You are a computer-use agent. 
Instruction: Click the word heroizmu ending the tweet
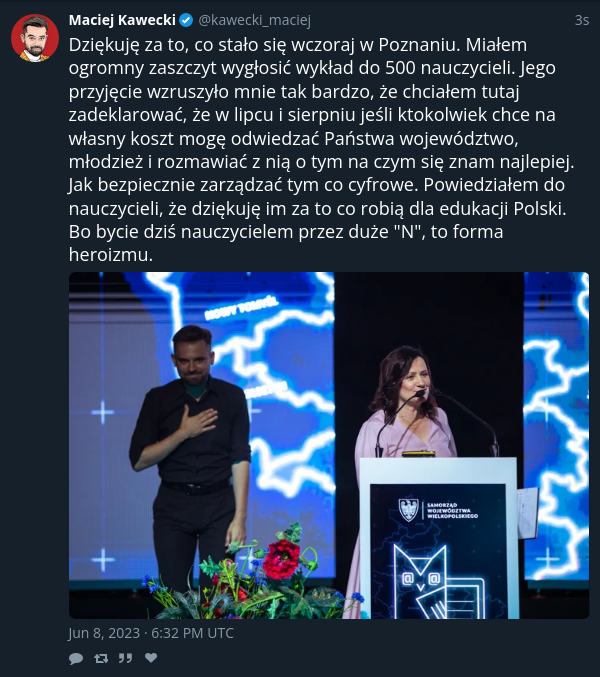click(x=111, y=255)
